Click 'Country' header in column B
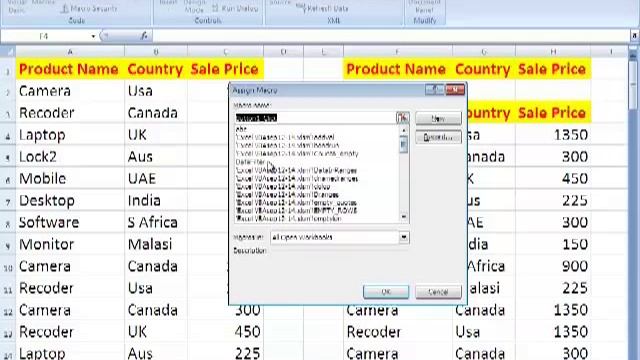The width and height of the screenshot is (640, 360). click(x=155, y=69)
